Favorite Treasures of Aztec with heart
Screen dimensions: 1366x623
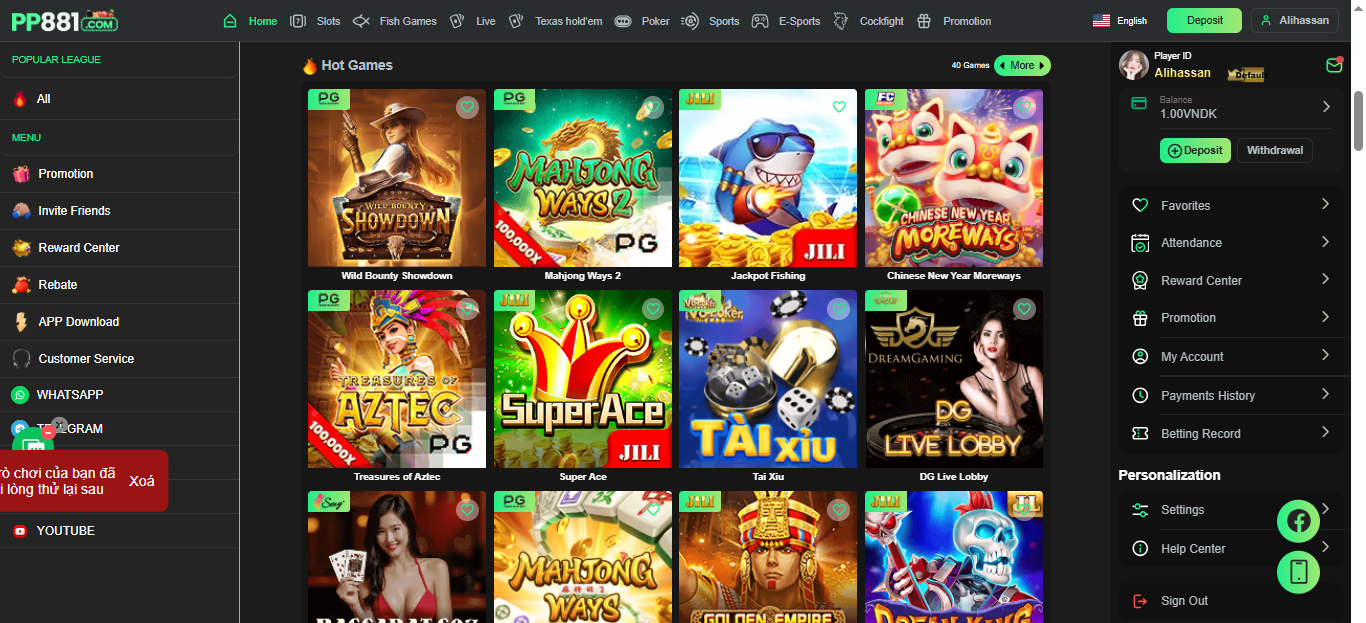click(467, 309)
